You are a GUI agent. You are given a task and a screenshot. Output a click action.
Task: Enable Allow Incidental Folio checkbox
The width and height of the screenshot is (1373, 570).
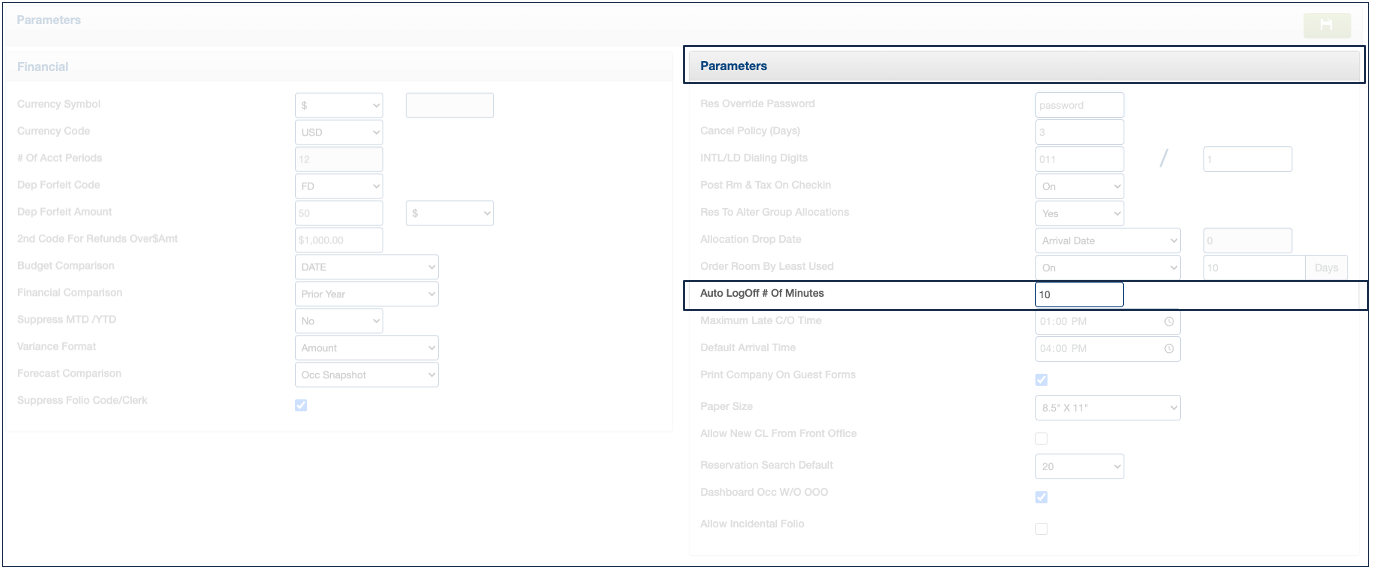point(1041,529)
